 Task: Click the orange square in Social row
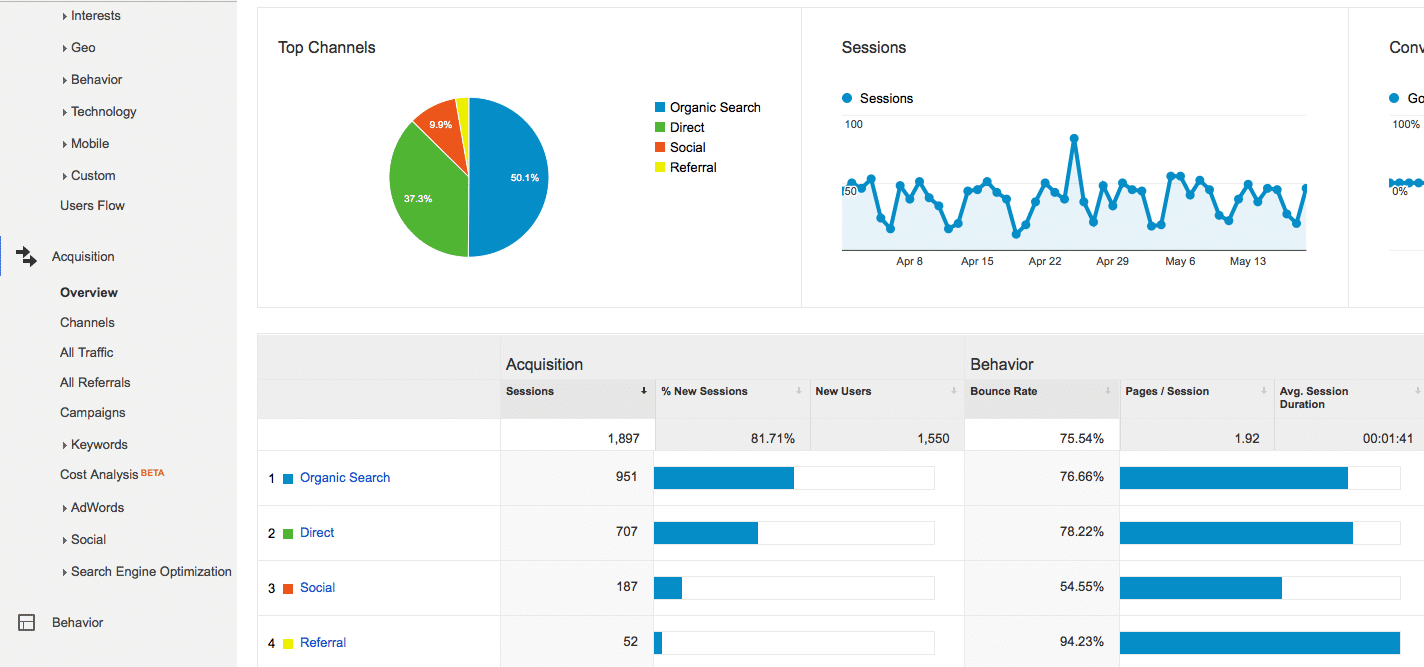[288, 588]
